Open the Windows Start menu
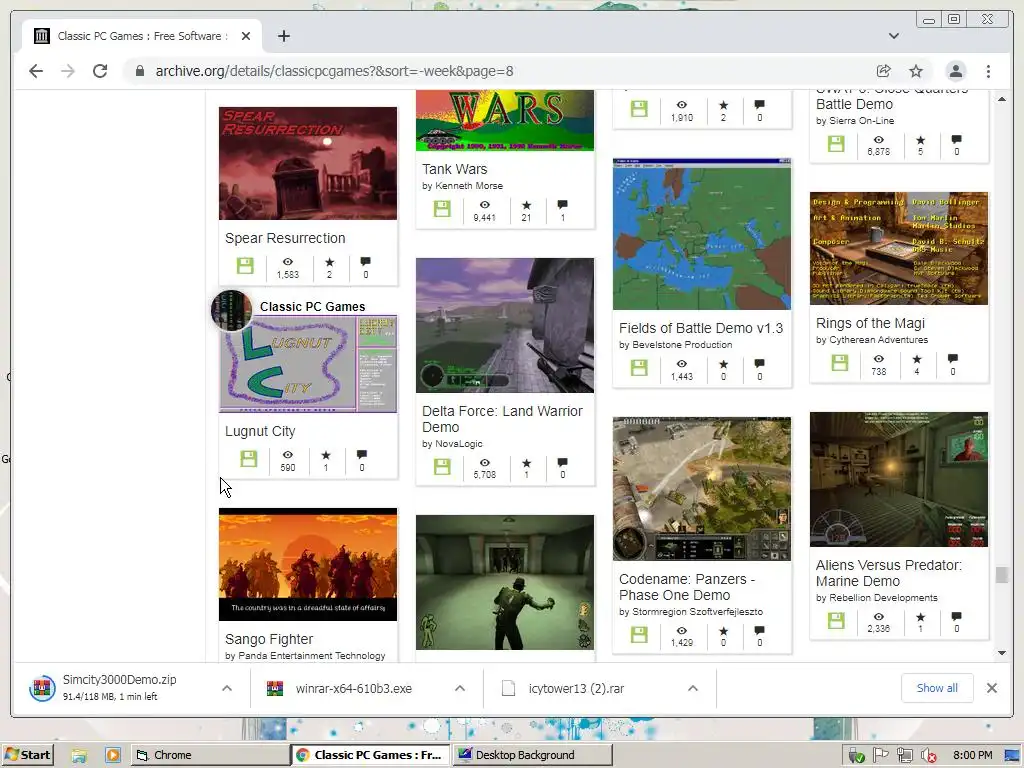 tap(27, 755)
